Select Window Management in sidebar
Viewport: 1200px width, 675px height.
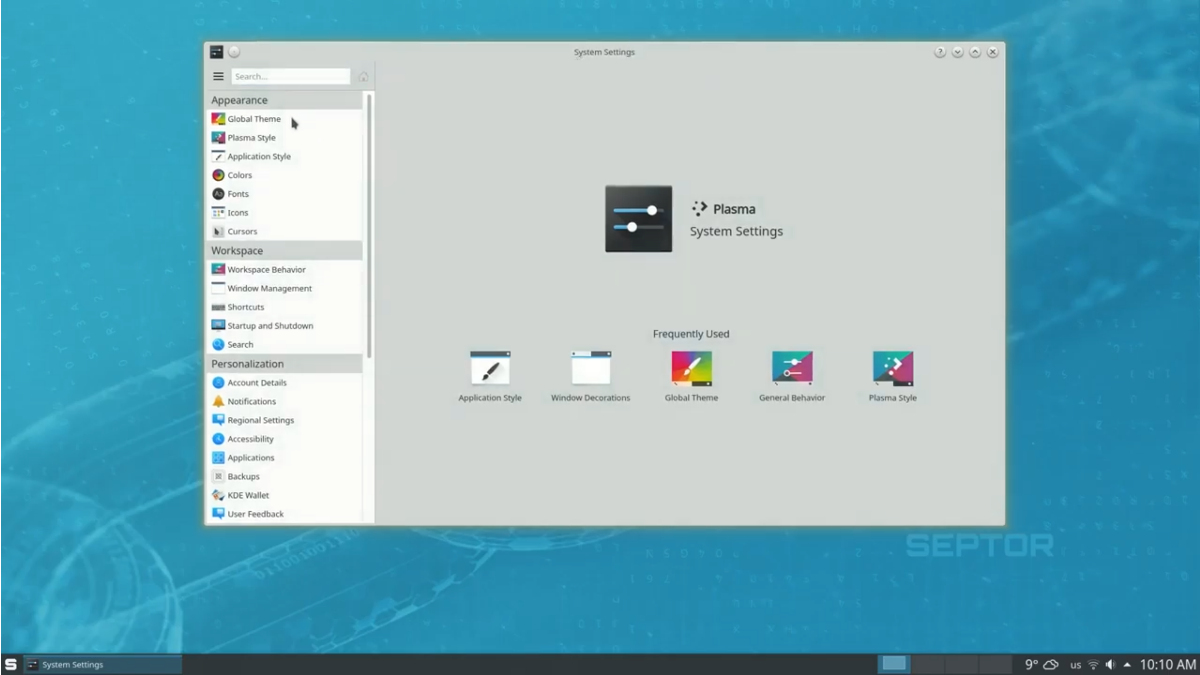coord(269,289)
